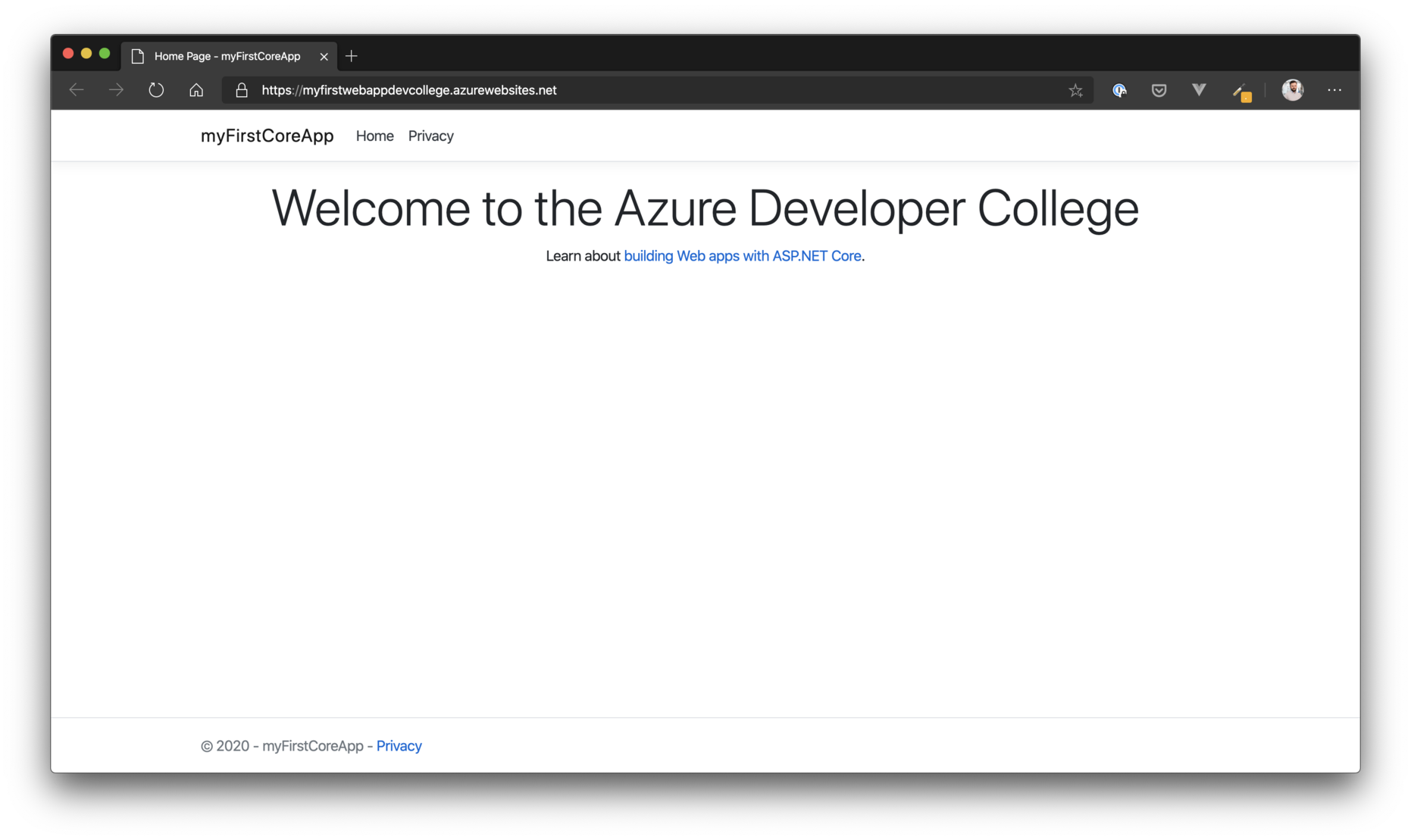Screen dimensions: 1411x840
Task: Open a new tab with the plus button
Action: (351, 55)
